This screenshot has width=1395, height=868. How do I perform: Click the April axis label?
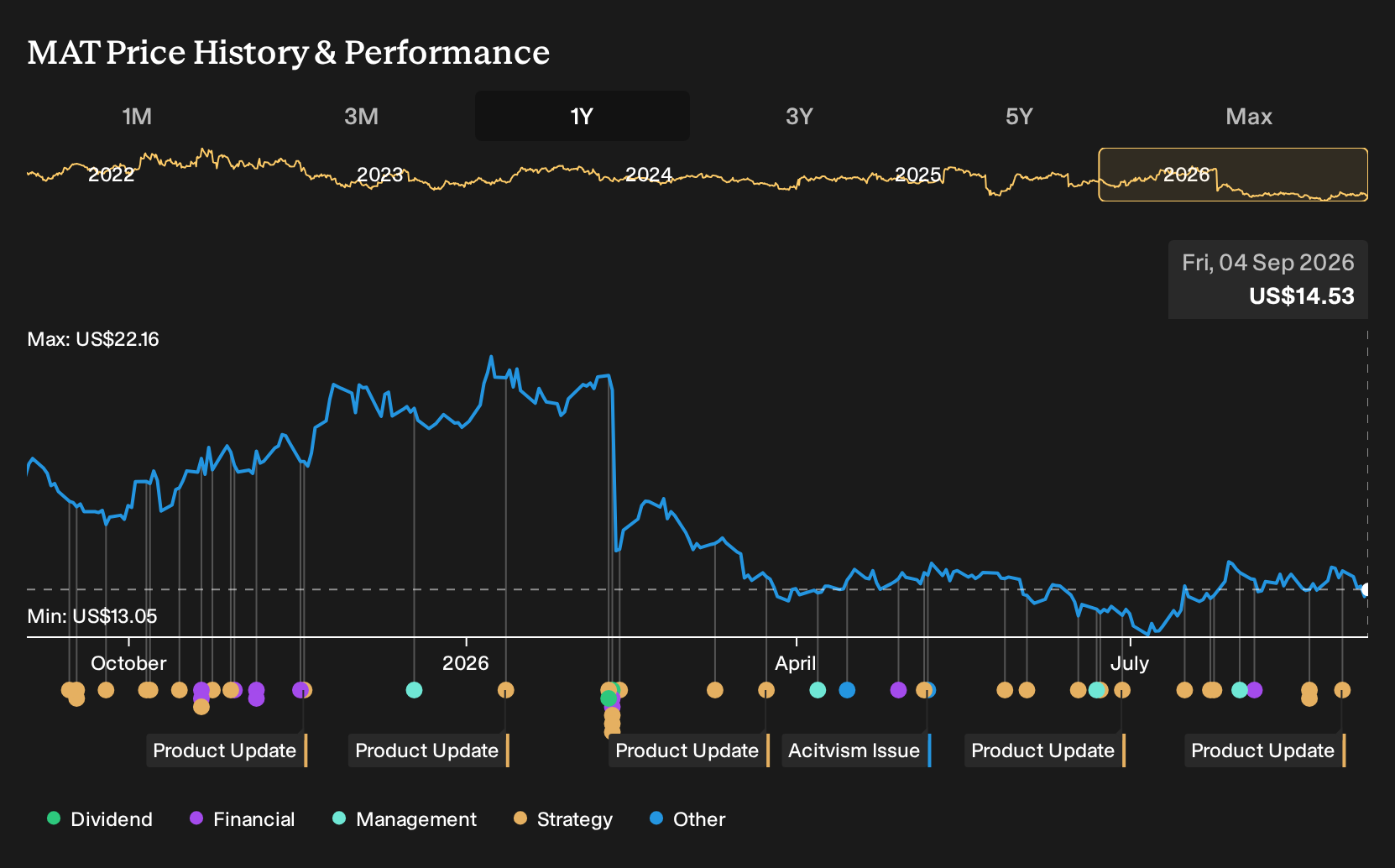click(795, 663)
